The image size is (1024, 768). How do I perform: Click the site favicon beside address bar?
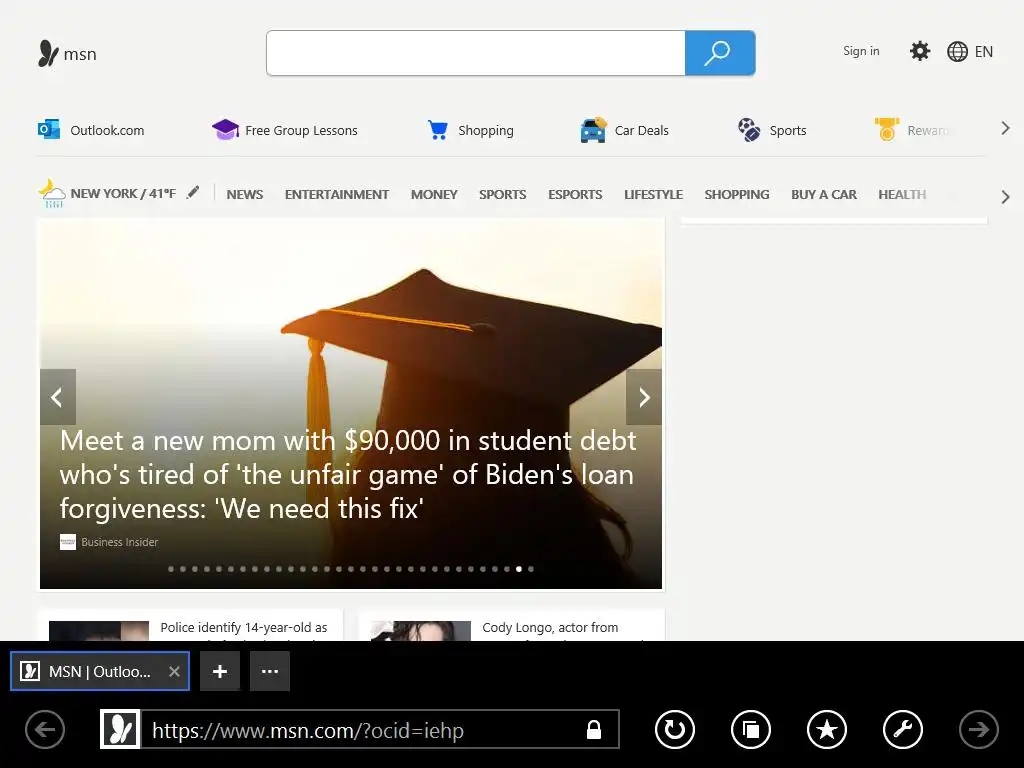coord(120,729)
